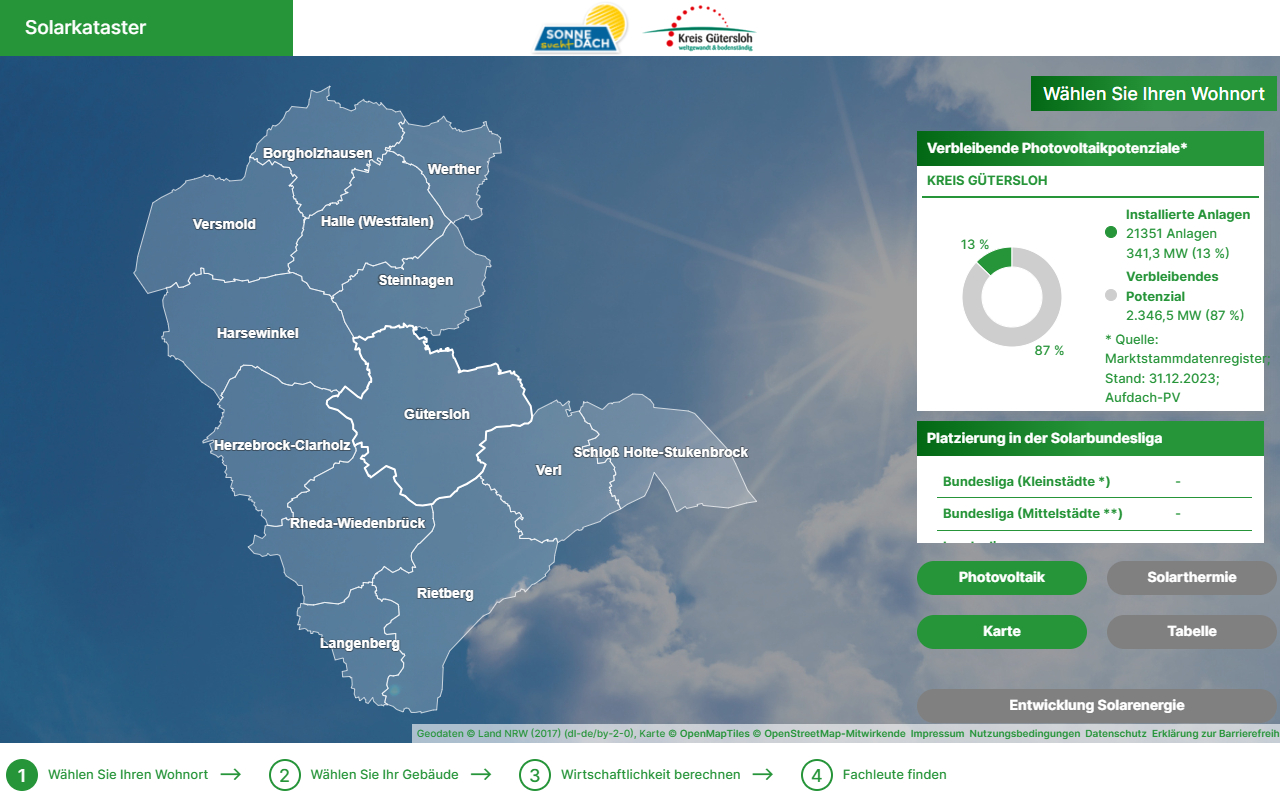This screenshot has height=800, width=1280.
Task: Click Platzierung in der Solarbundesliga header
Action: tap(1090, 439)
